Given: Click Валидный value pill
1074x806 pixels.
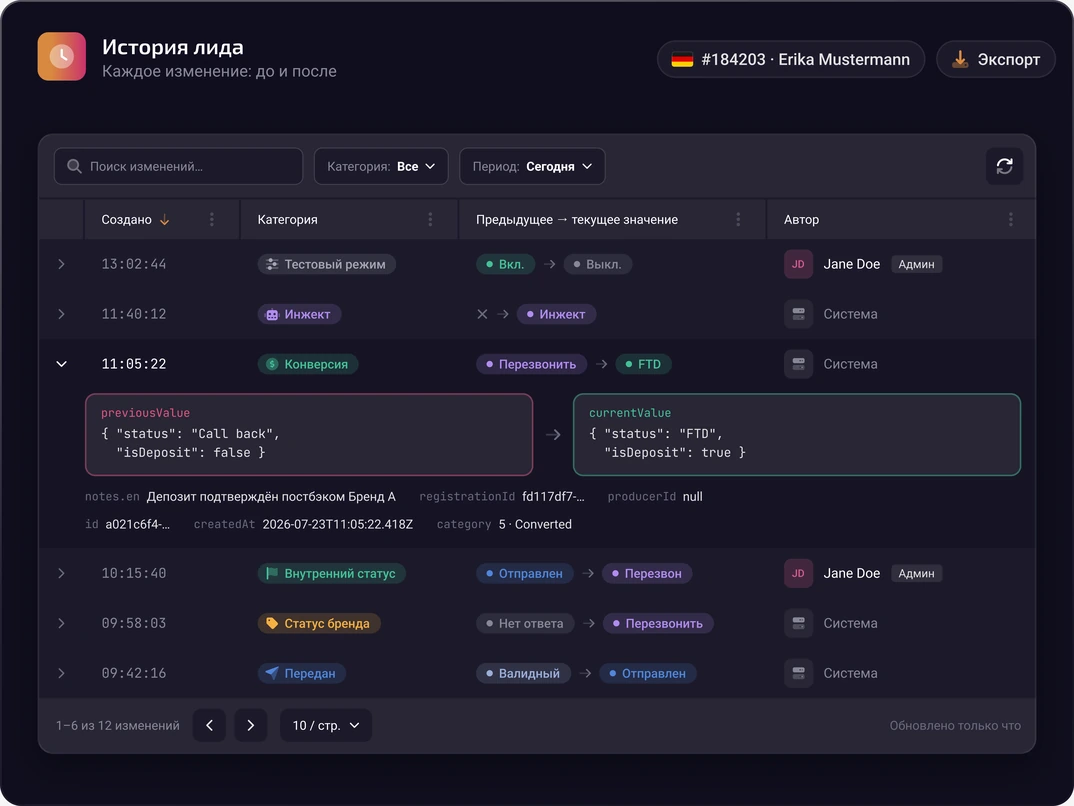Looking at the screenshot, I should (523, 673).
